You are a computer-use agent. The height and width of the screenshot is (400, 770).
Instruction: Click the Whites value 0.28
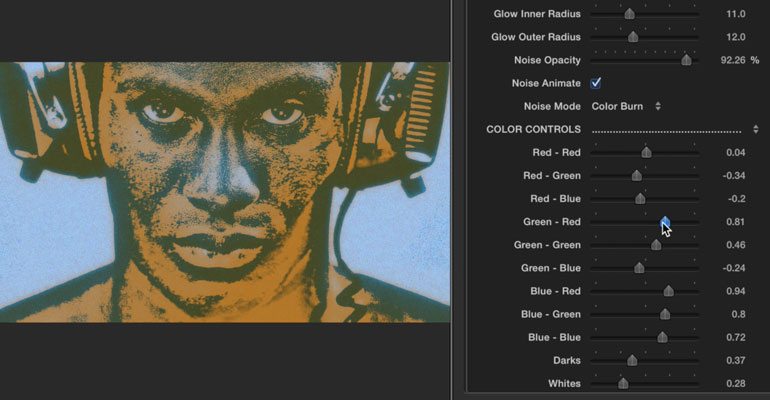tap(736, 383)
